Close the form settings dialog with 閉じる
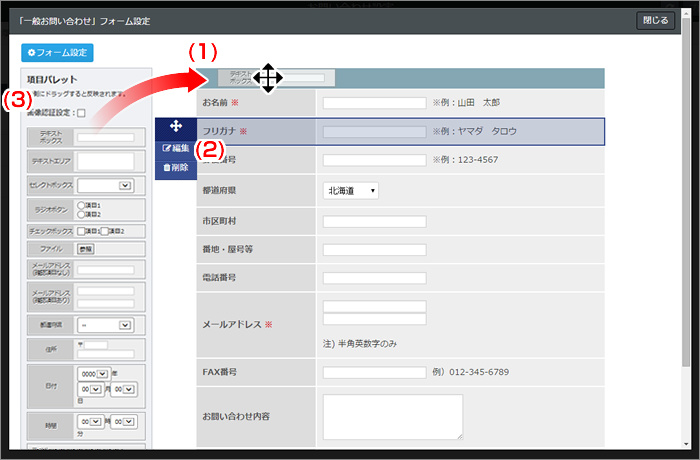The width and height of the screenshot is (700, 460). click(655, 21)
